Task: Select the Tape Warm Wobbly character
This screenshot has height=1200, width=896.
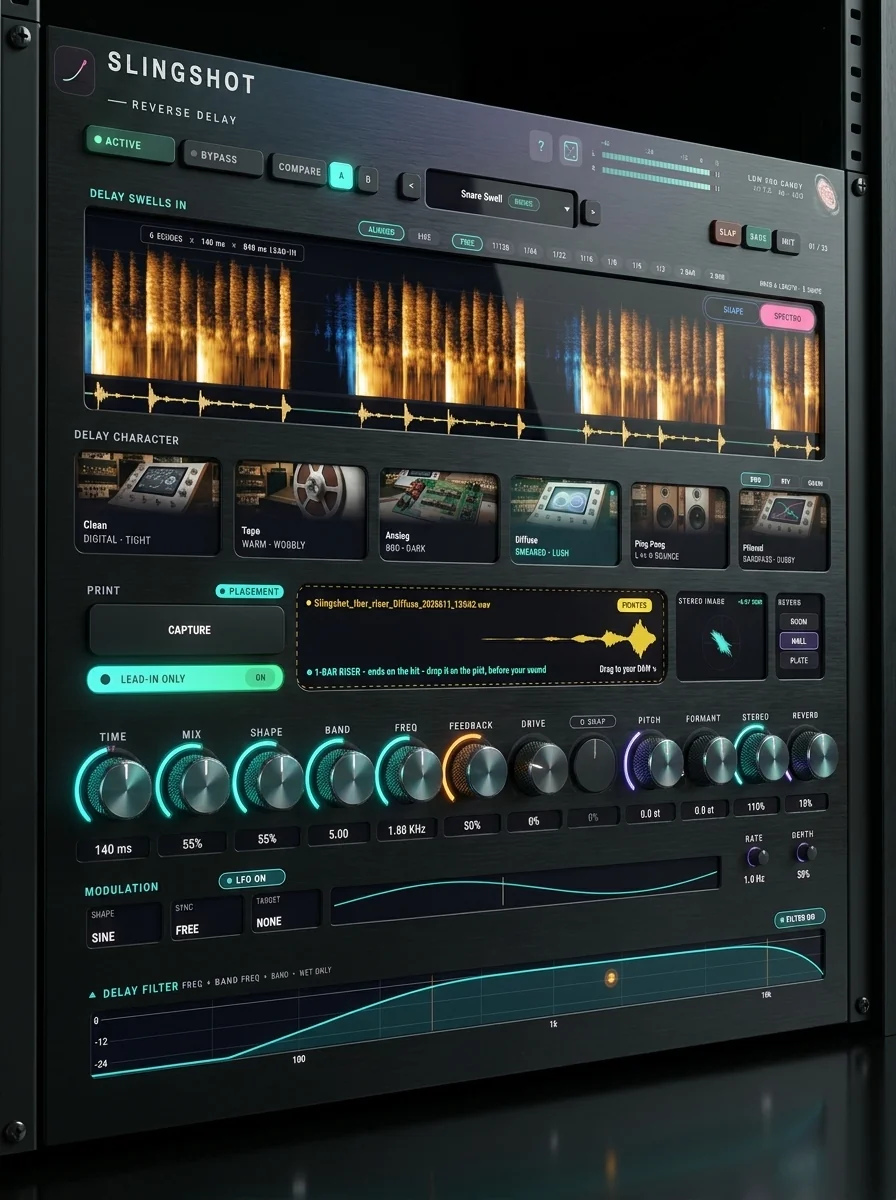Action: tap(300, 510)
